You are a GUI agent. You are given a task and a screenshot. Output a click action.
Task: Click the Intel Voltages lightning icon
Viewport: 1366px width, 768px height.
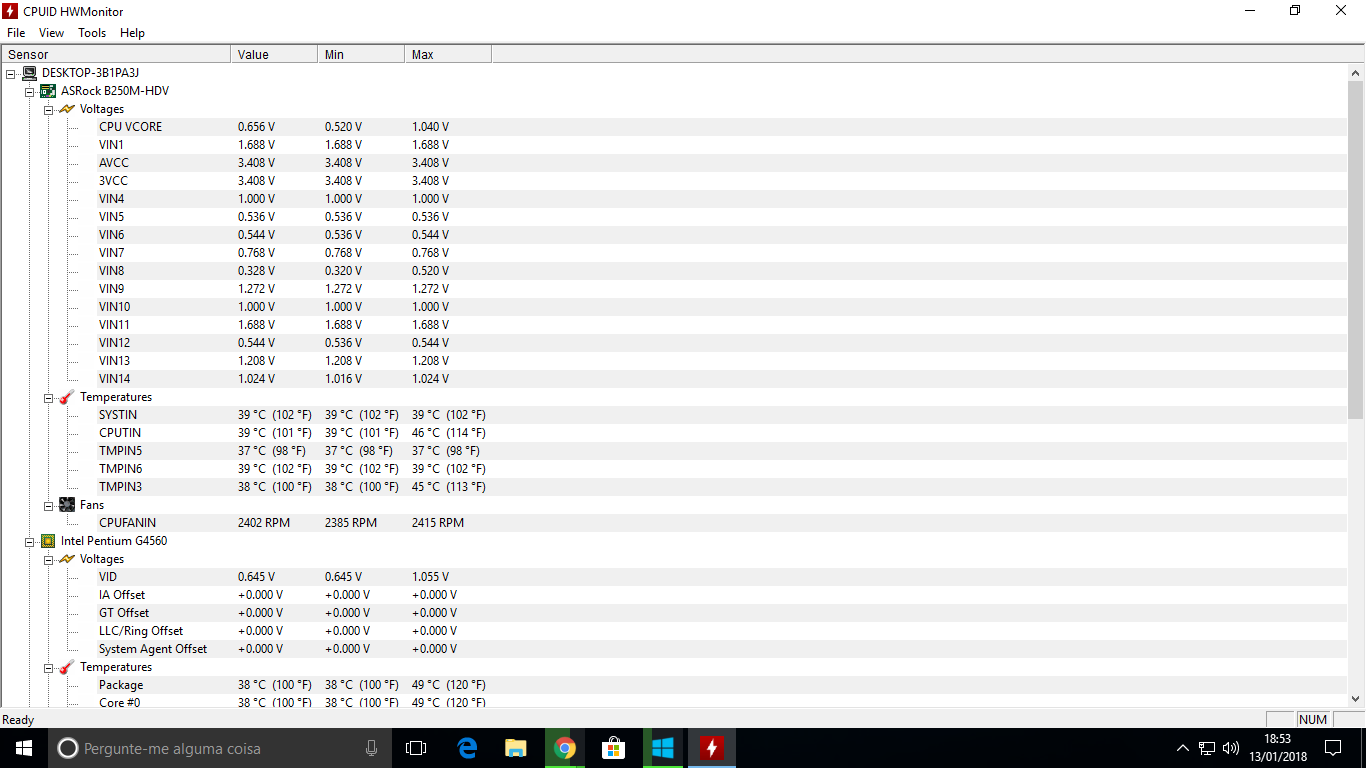(67, 559)
